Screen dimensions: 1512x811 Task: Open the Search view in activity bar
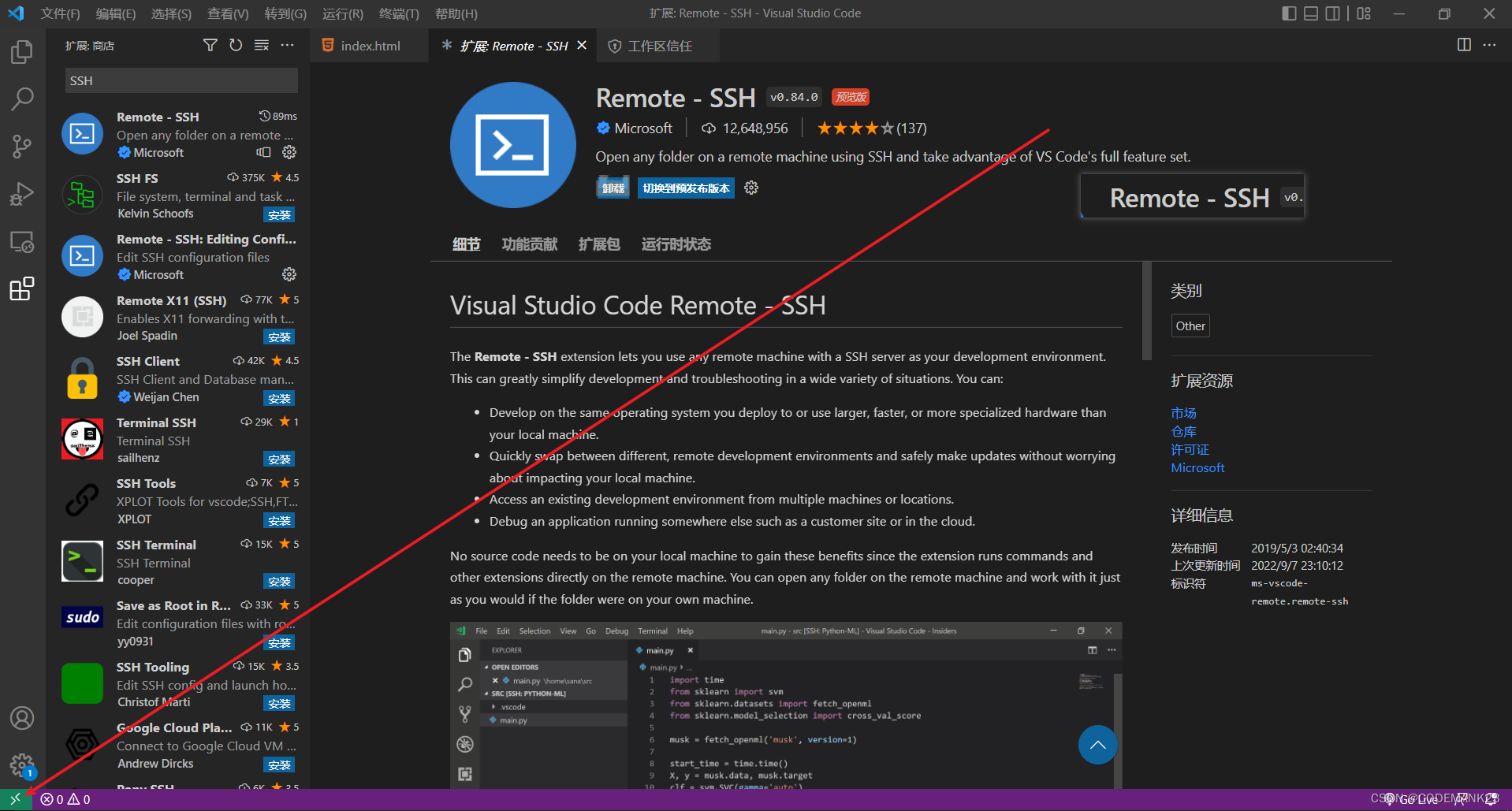(22, 99)
